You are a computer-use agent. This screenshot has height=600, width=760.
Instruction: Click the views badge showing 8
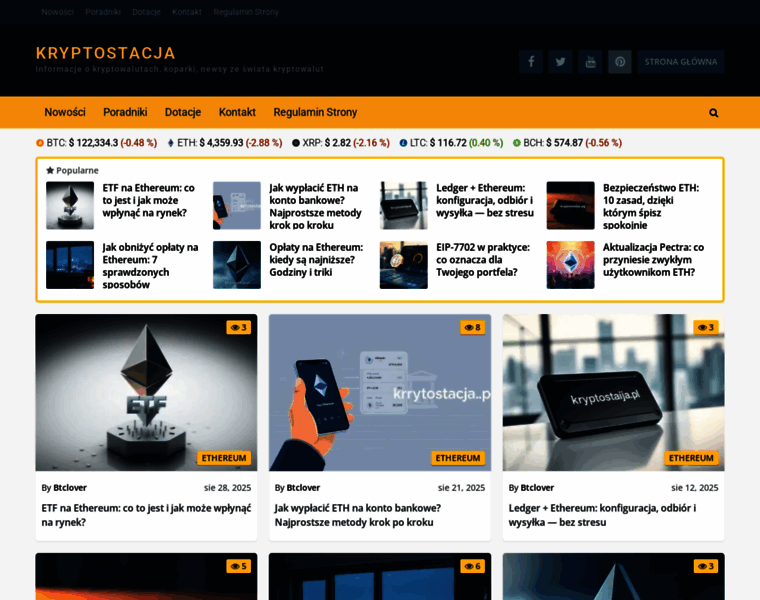(x=473, y=327)
